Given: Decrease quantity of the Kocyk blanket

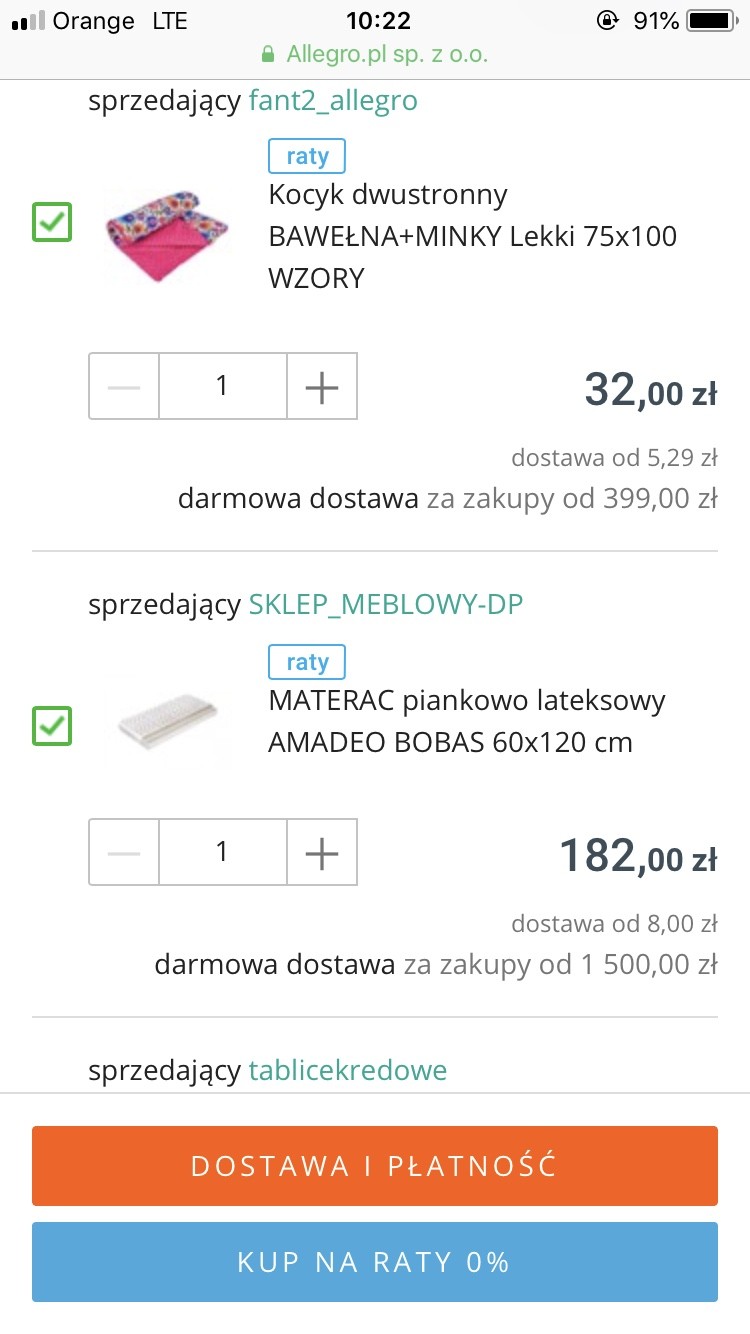Looking at the screenshot, I should pyautogui.click(x=124, y=386).
